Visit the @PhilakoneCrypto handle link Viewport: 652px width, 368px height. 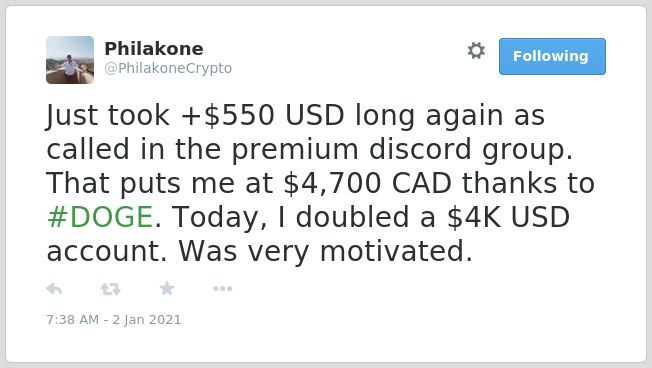168,68
